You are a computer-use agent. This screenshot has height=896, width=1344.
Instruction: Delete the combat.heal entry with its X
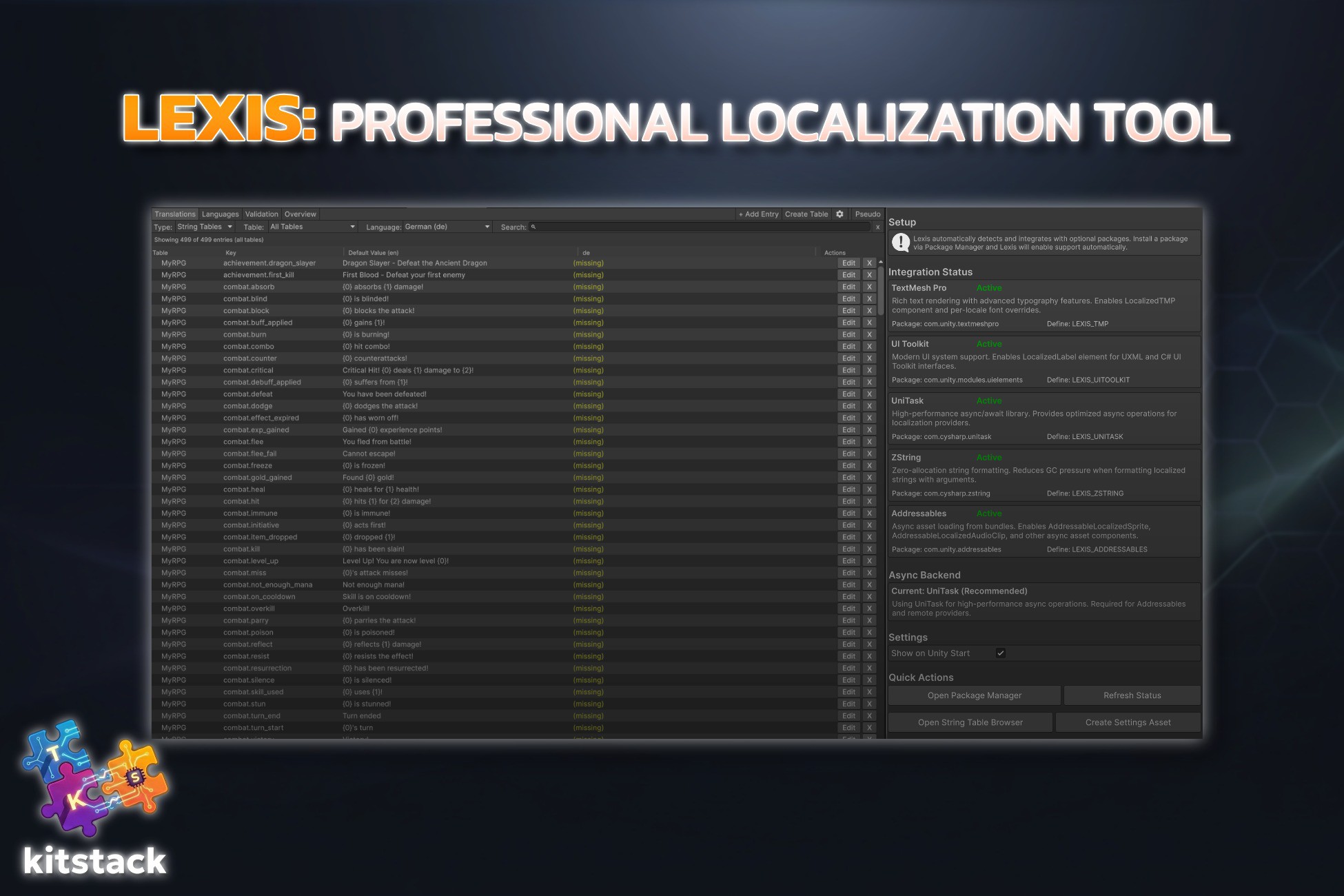tap(869, 489)
